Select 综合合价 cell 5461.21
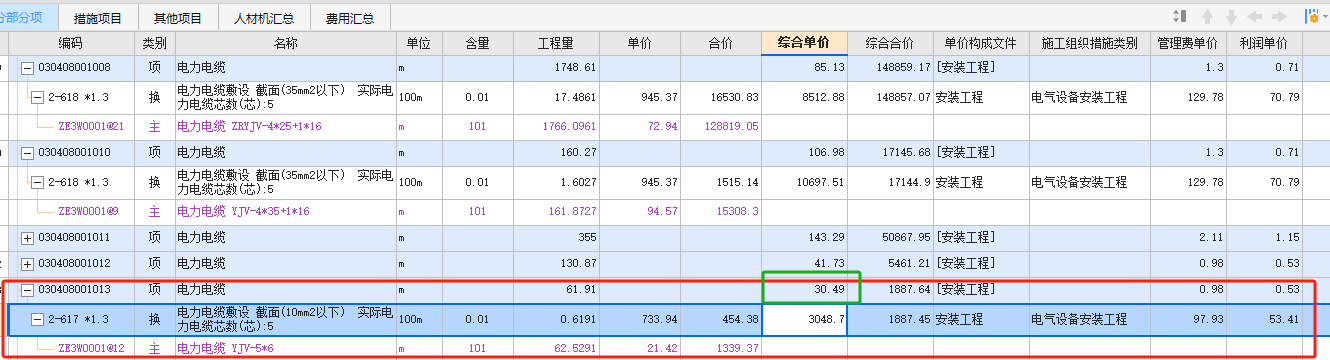Viewport: 1330px width, 360px height. pyautogui.click(x=890, y=263)
